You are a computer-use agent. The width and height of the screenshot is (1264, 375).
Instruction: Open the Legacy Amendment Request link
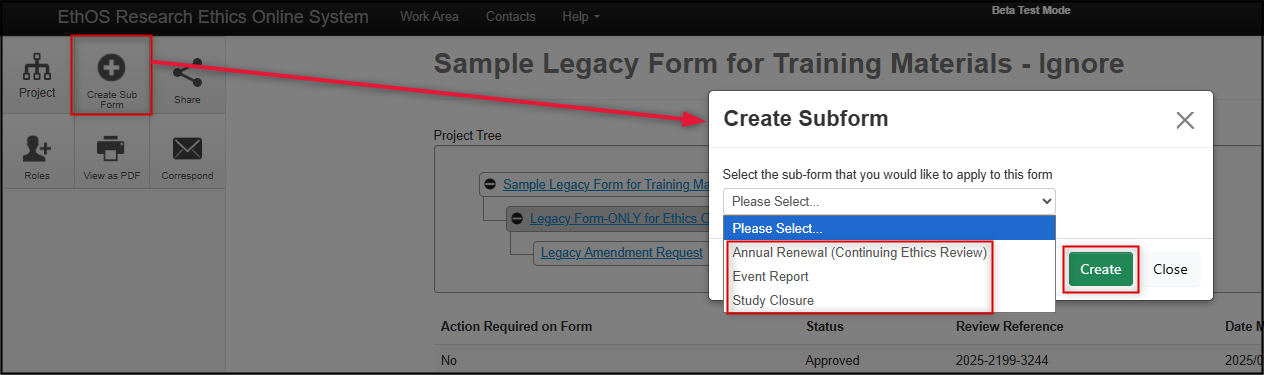click(x=622, y=252)
